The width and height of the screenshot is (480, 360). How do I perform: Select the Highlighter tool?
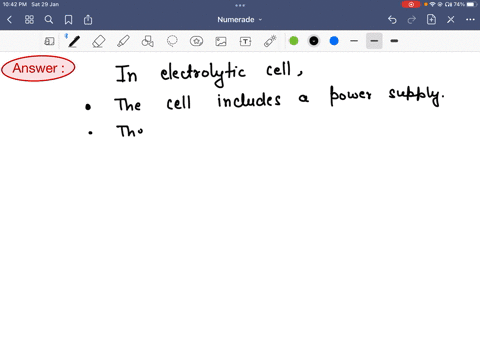[123, 41]
